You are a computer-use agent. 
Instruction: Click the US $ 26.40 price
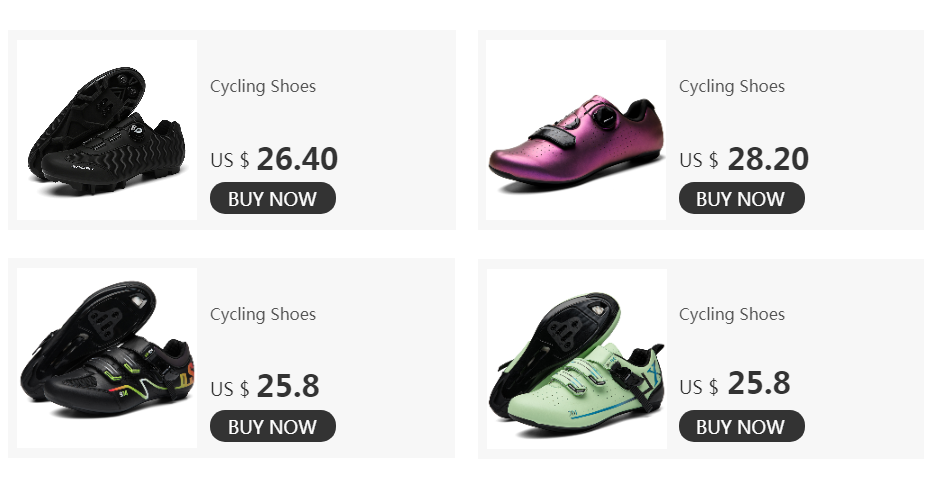point(274,159)
